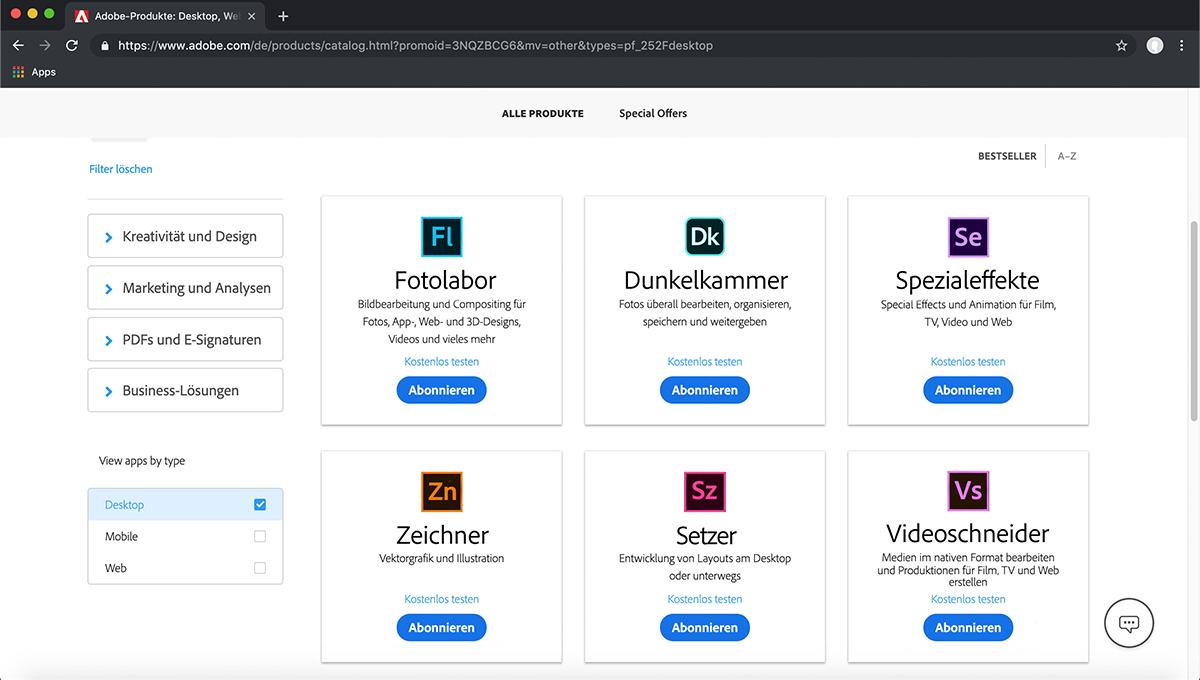
Task: Open the Chrome profile avatar
Action: tap(1155, 45)
